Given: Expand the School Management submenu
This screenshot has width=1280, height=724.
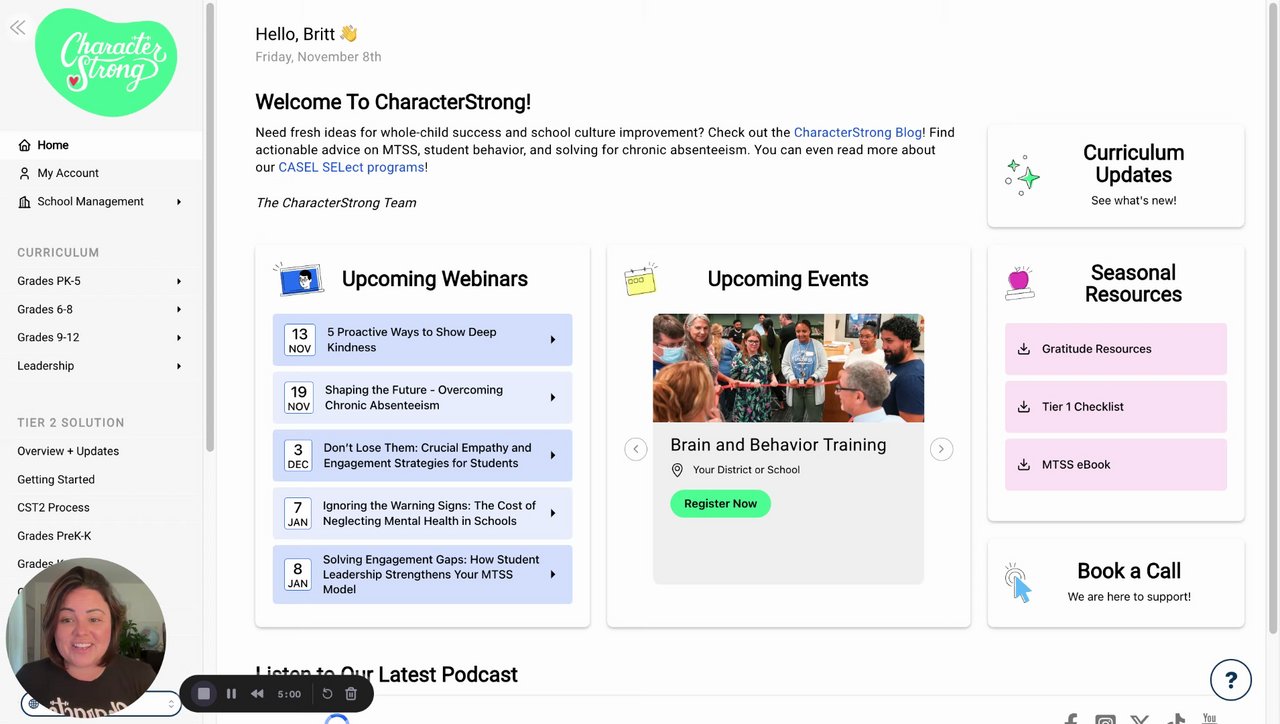Looking at the screenshot, I should click(x=179, y=202).
